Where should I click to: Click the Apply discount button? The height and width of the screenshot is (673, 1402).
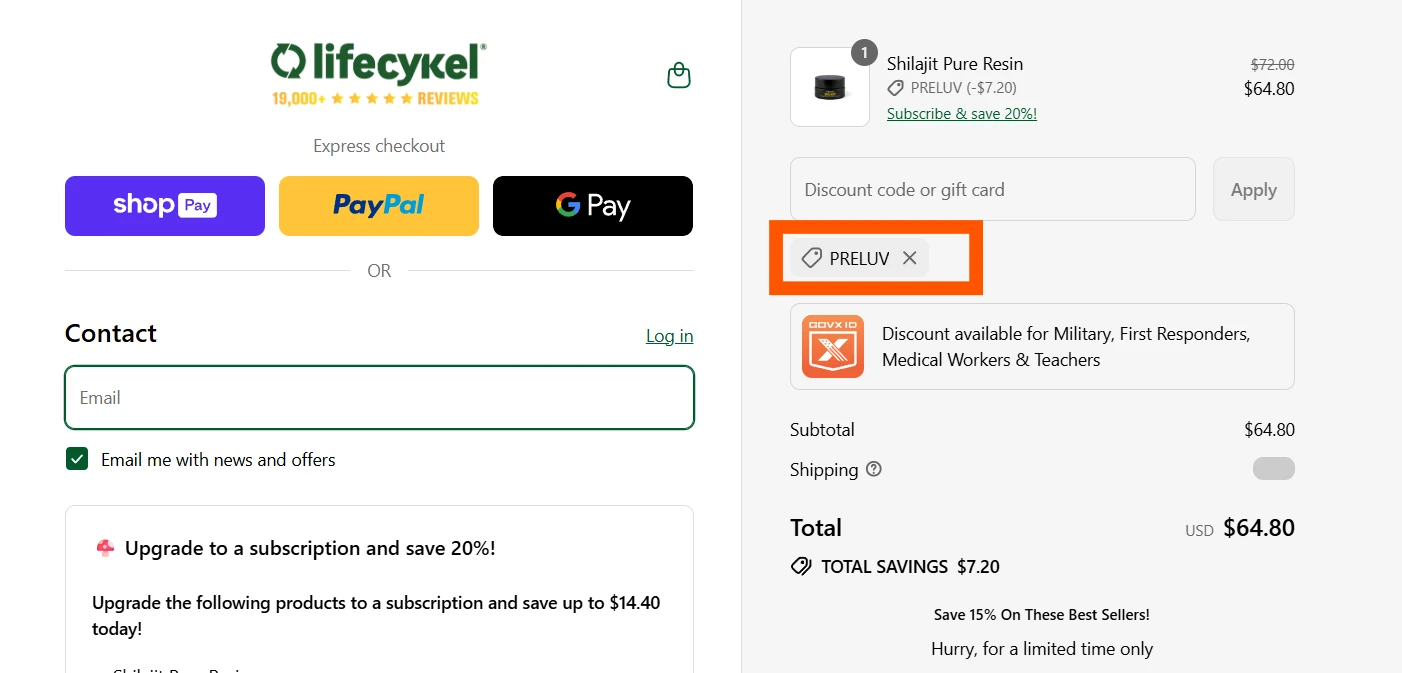coord(1254,189)
